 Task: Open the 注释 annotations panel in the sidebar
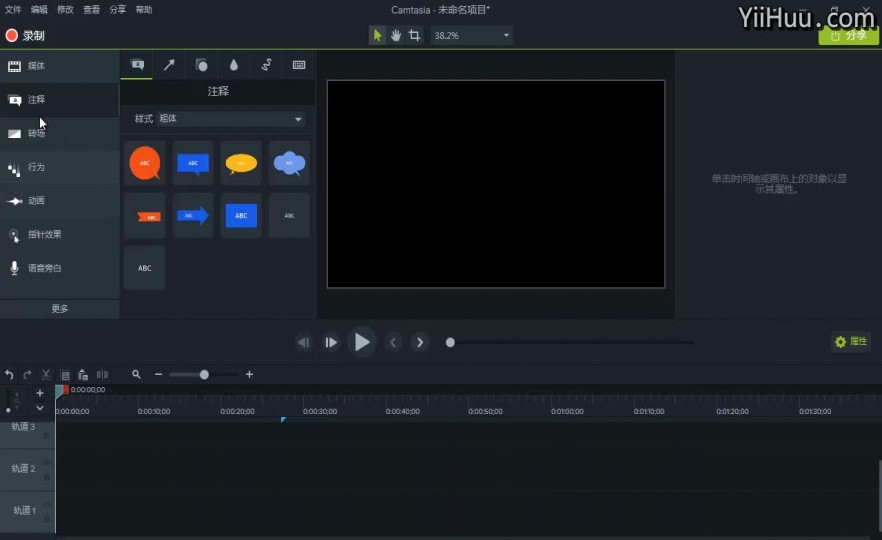[60, 100]
